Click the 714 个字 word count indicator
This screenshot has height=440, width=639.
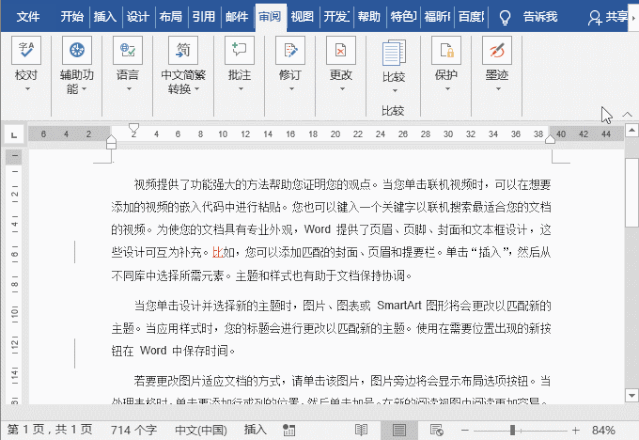coord(134,429)
